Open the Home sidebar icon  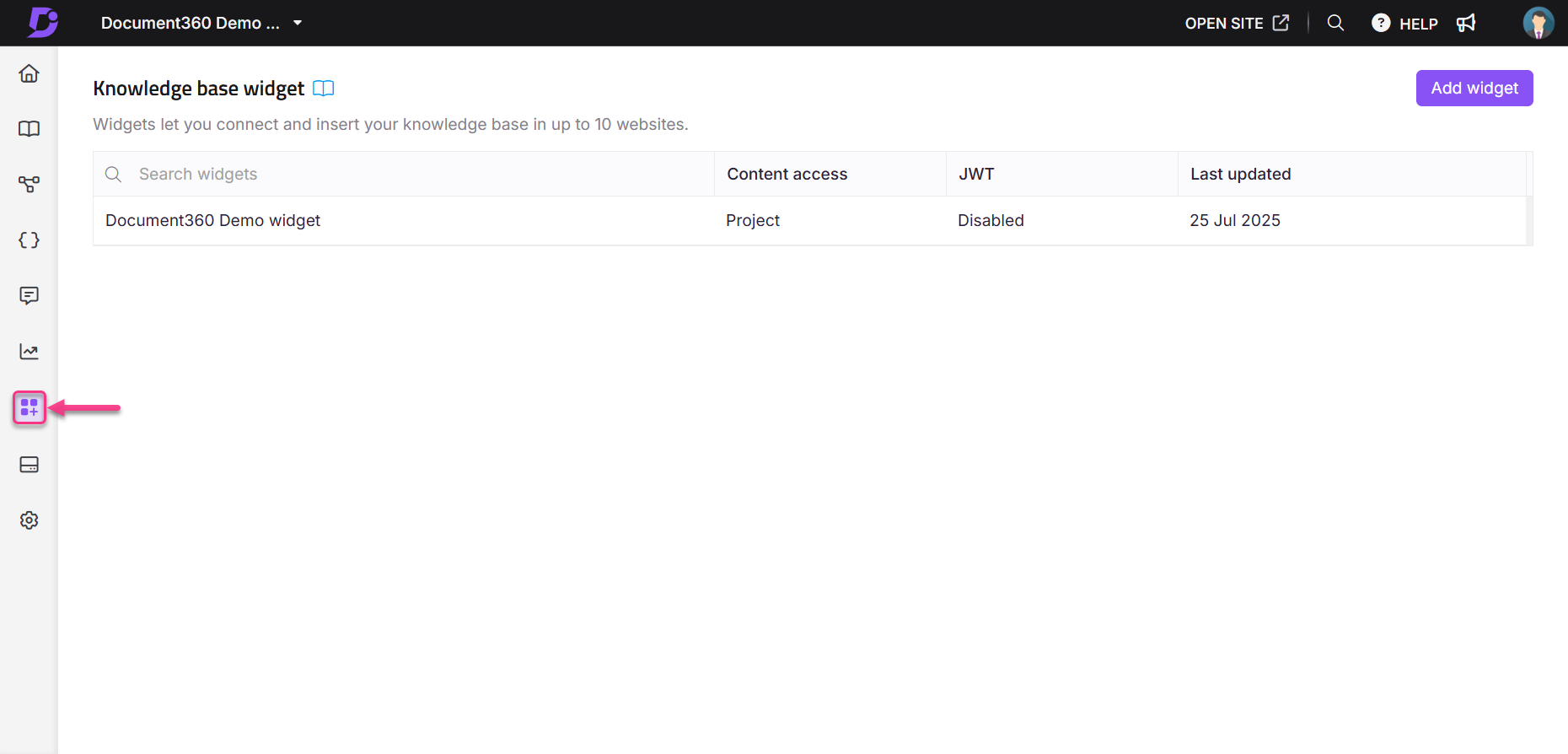coord(30,73)
